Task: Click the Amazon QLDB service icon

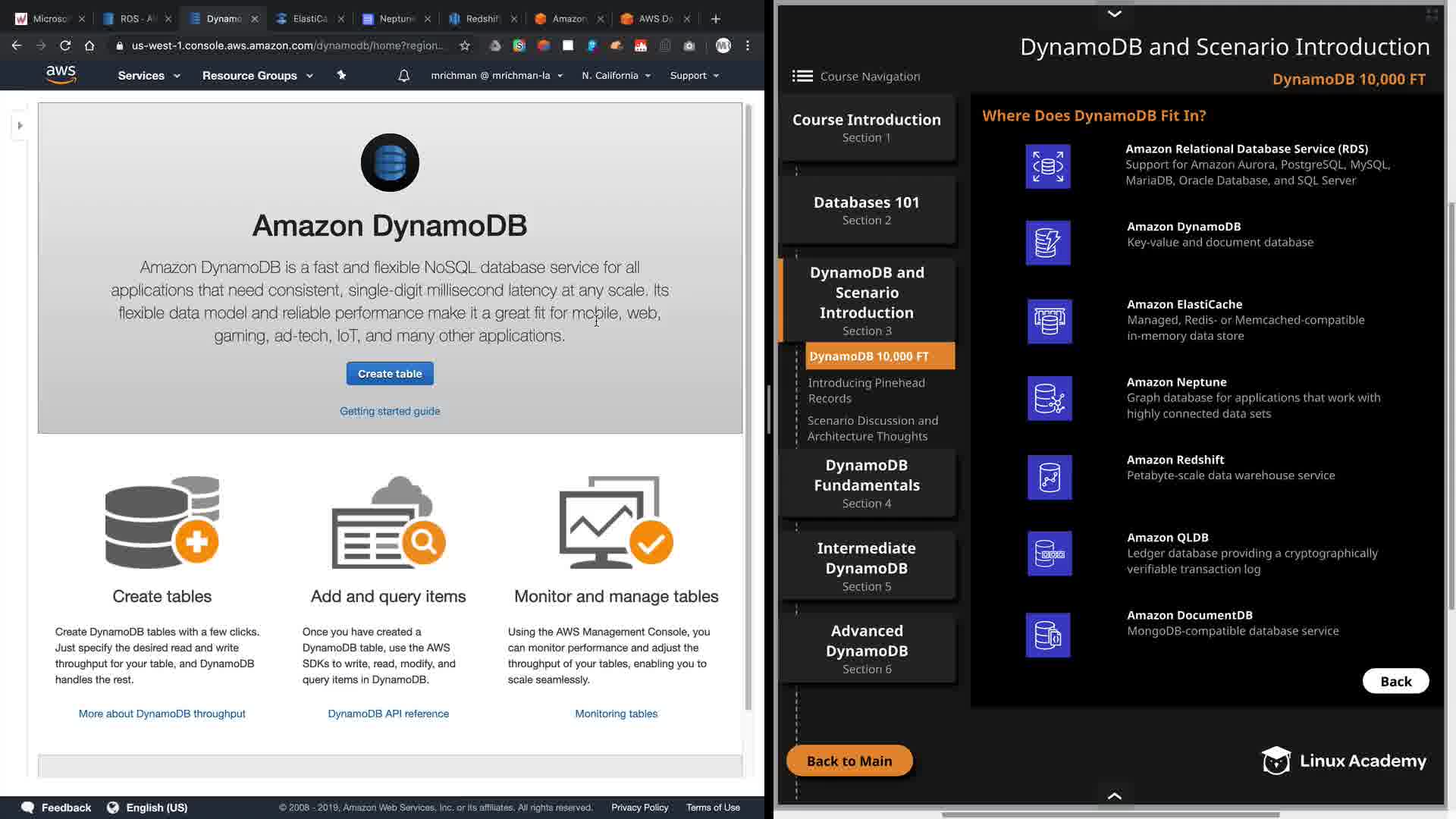Action: (1049, 554)
